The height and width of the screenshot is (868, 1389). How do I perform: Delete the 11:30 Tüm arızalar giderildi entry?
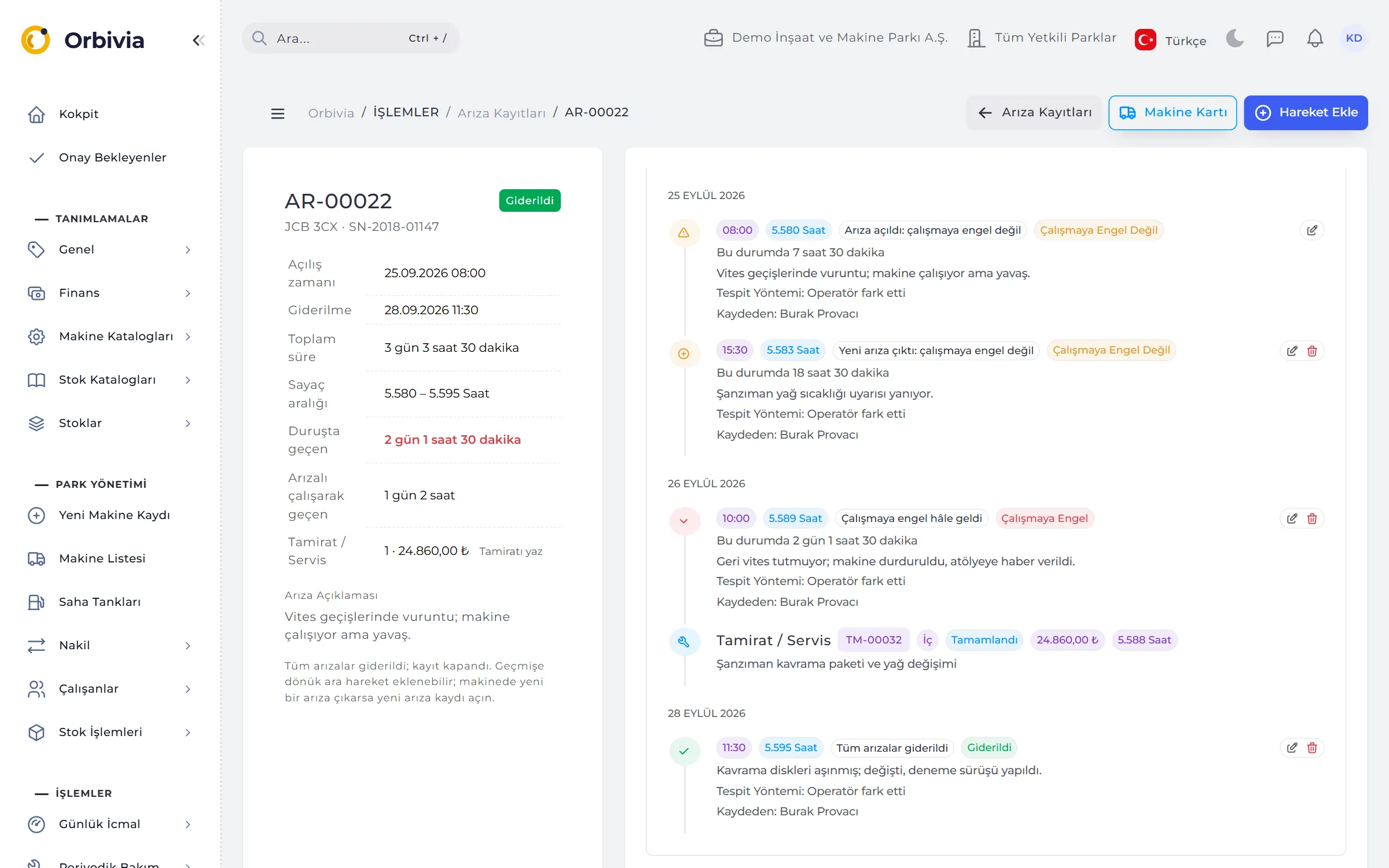(1312, 748)
